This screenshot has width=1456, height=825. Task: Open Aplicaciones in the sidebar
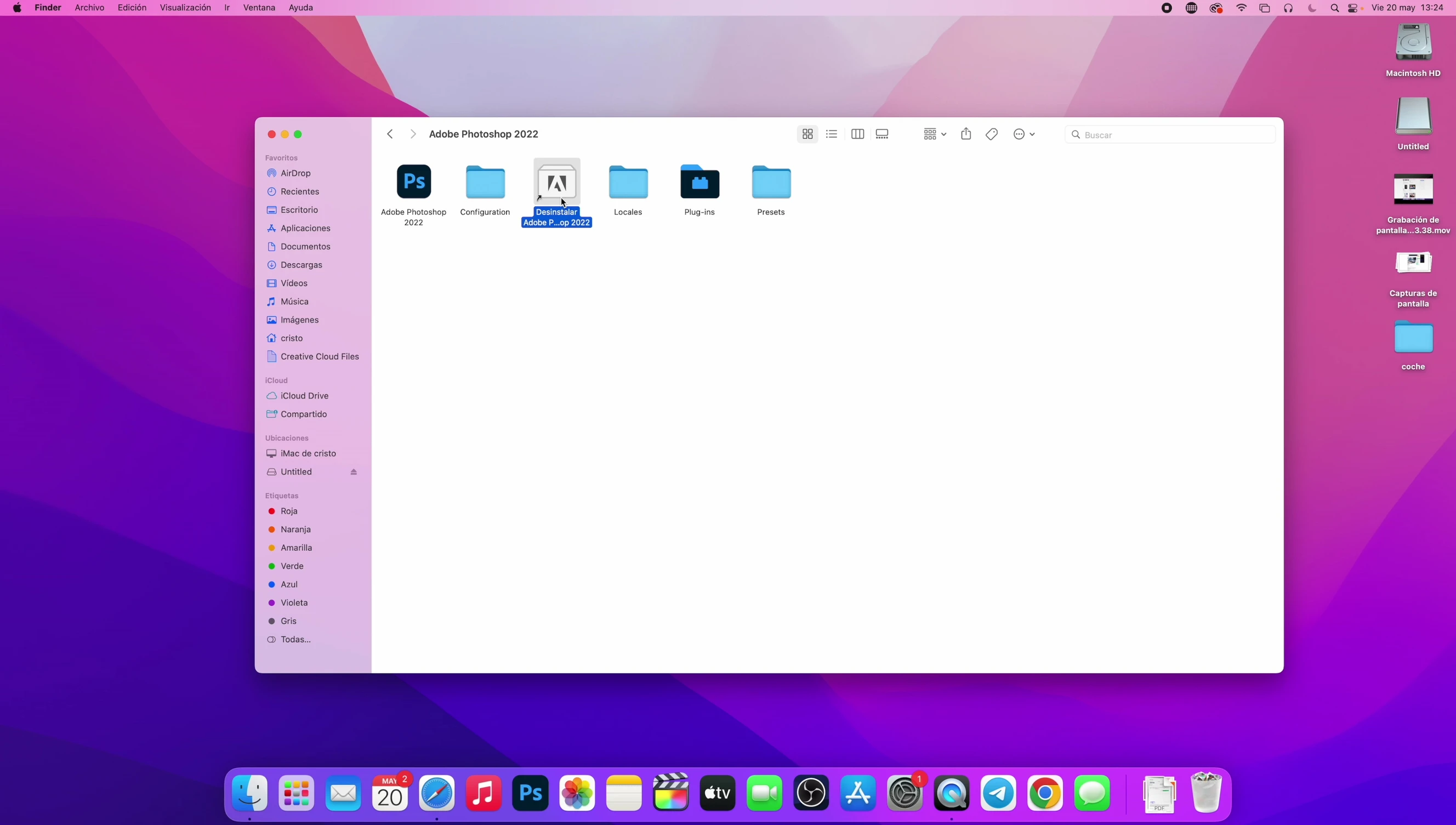(x=312, y=229)
